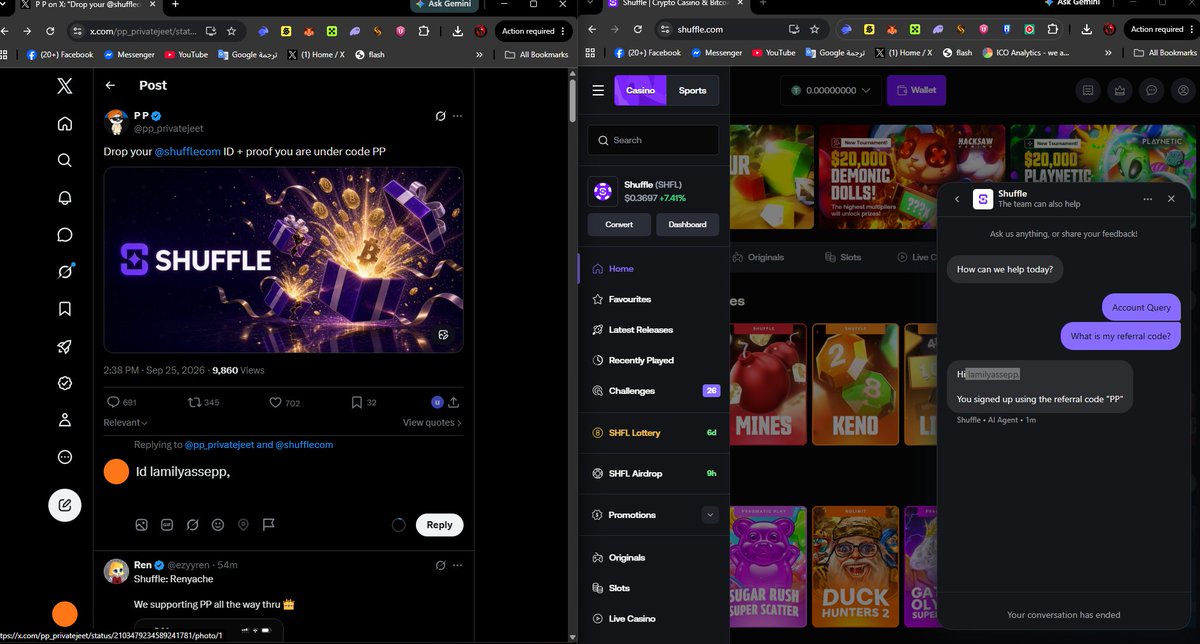Star the shuffle.com page in address bar
This screenshot has height=644, width=1200.
[x=815, y=30]
